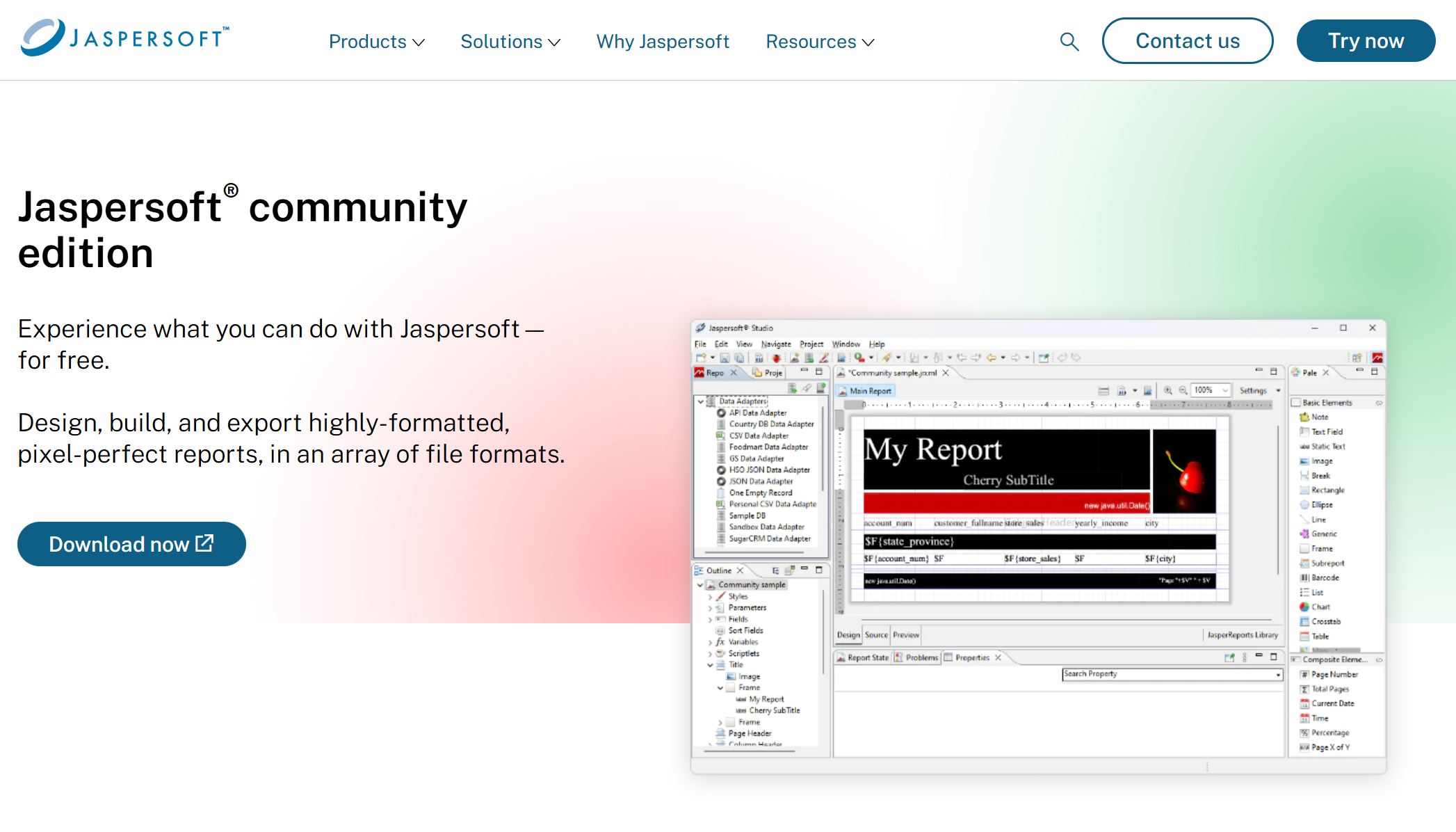Open the Why Jaspersoft page
This screenshot has height=832, width=1456.
(663, 42)
